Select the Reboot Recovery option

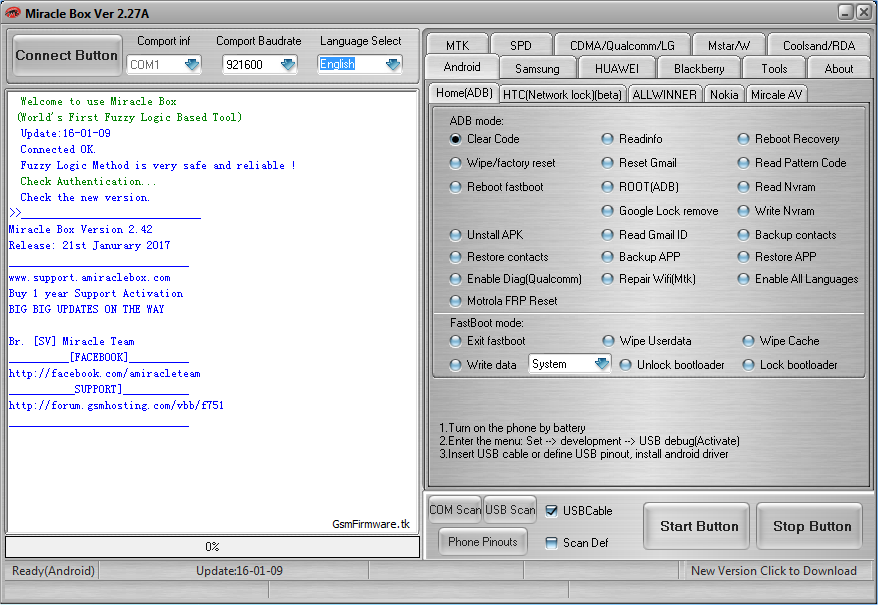(x=743, y=139)
